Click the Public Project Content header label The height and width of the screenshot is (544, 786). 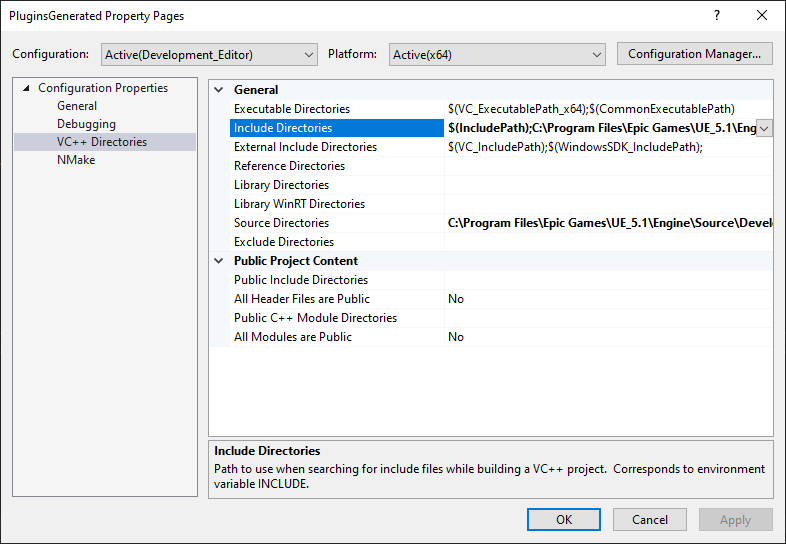pos(296,261)
